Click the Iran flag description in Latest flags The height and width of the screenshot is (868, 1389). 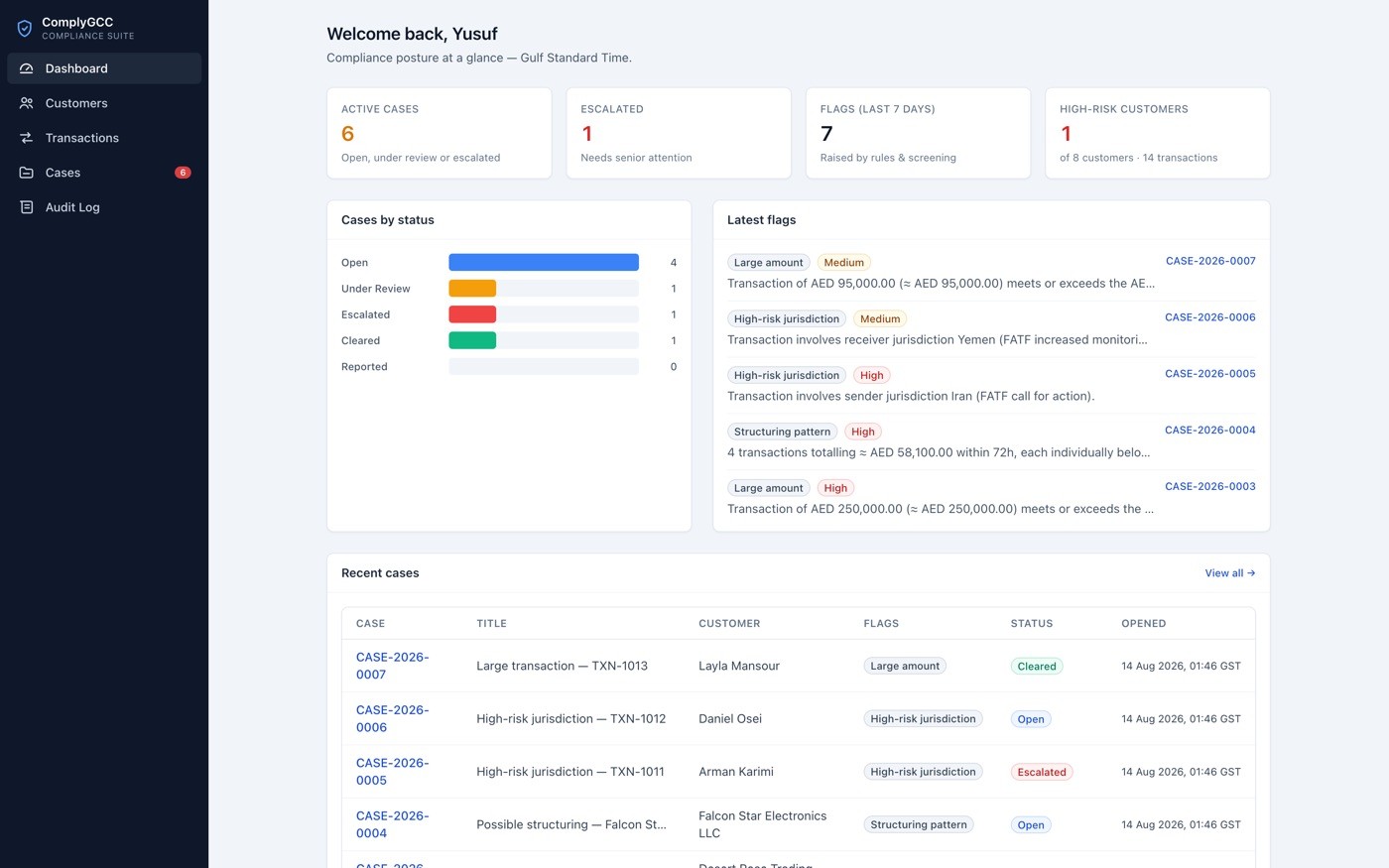click(911, 396)
